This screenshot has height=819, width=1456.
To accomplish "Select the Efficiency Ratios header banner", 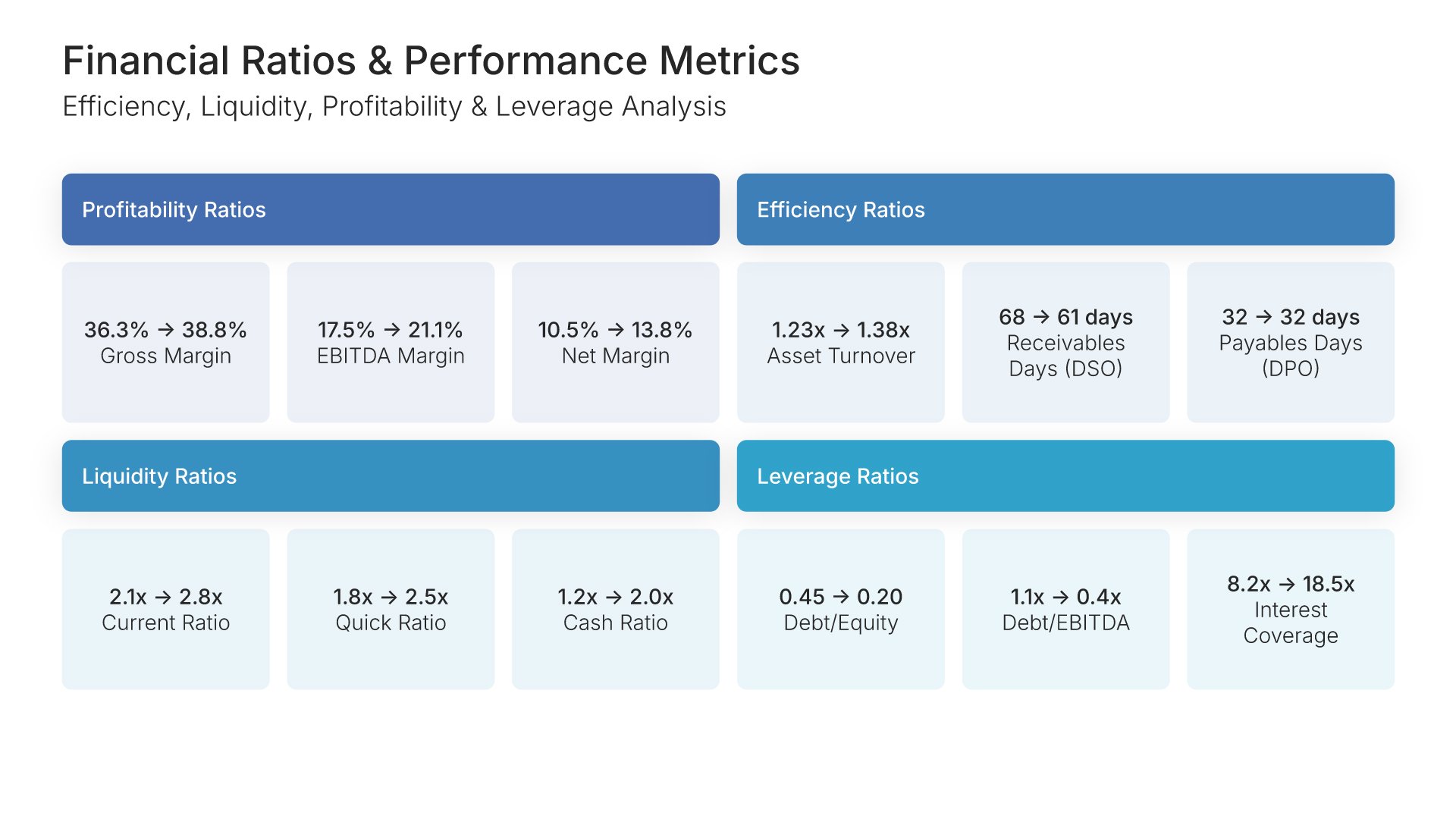I will (1065, 209).
